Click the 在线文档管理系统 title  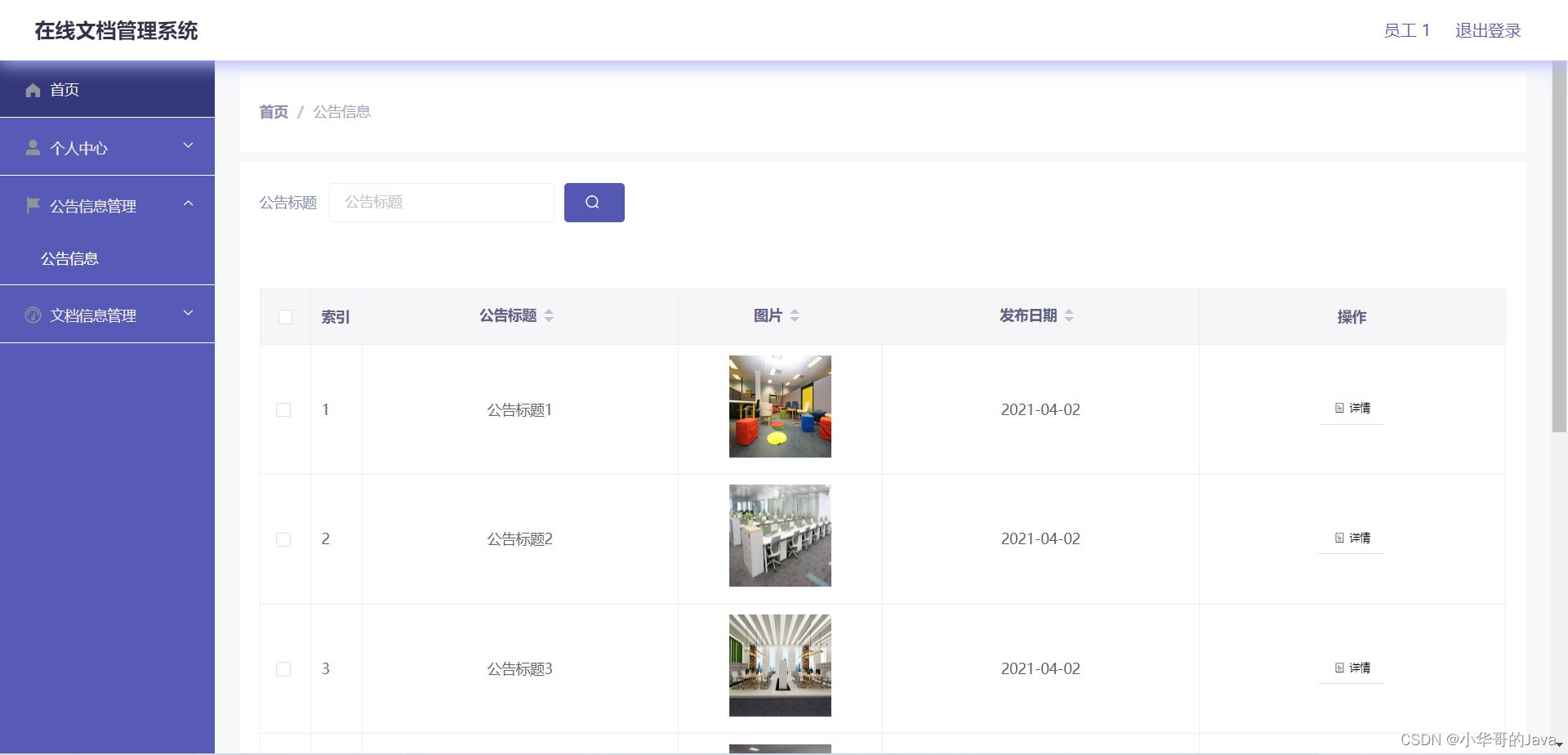(x=116, y=31)
